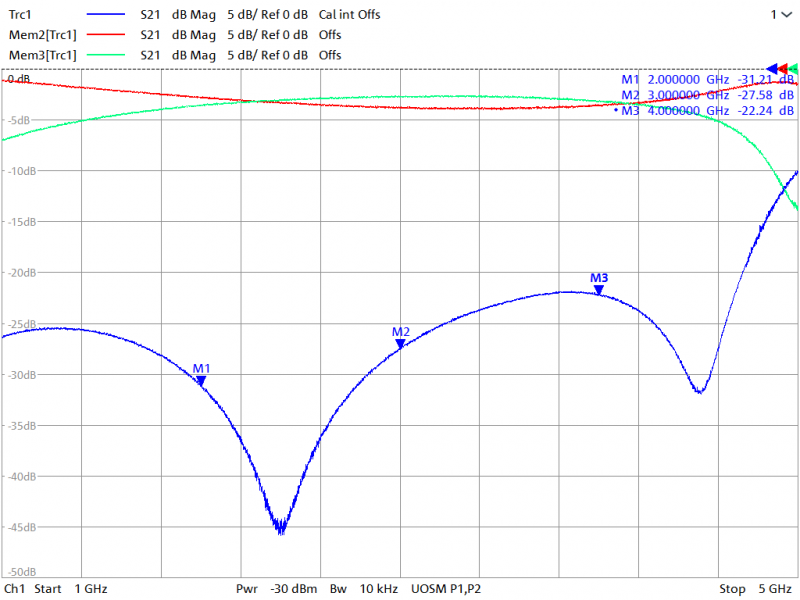Select the Mem3[Trc1] memory trace label
This screenshot has height=600, width=800.
coord(40,55)
